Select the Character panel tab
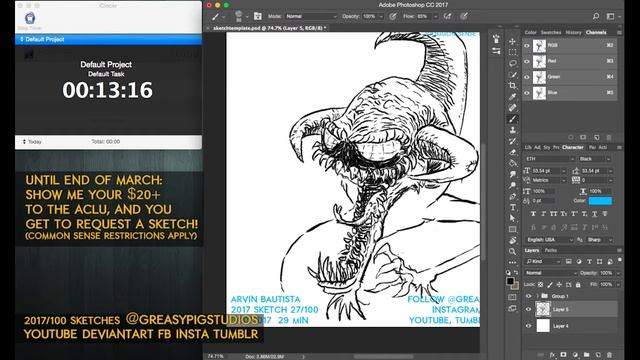This screenshot has height=360, width=640. point(573,147)
